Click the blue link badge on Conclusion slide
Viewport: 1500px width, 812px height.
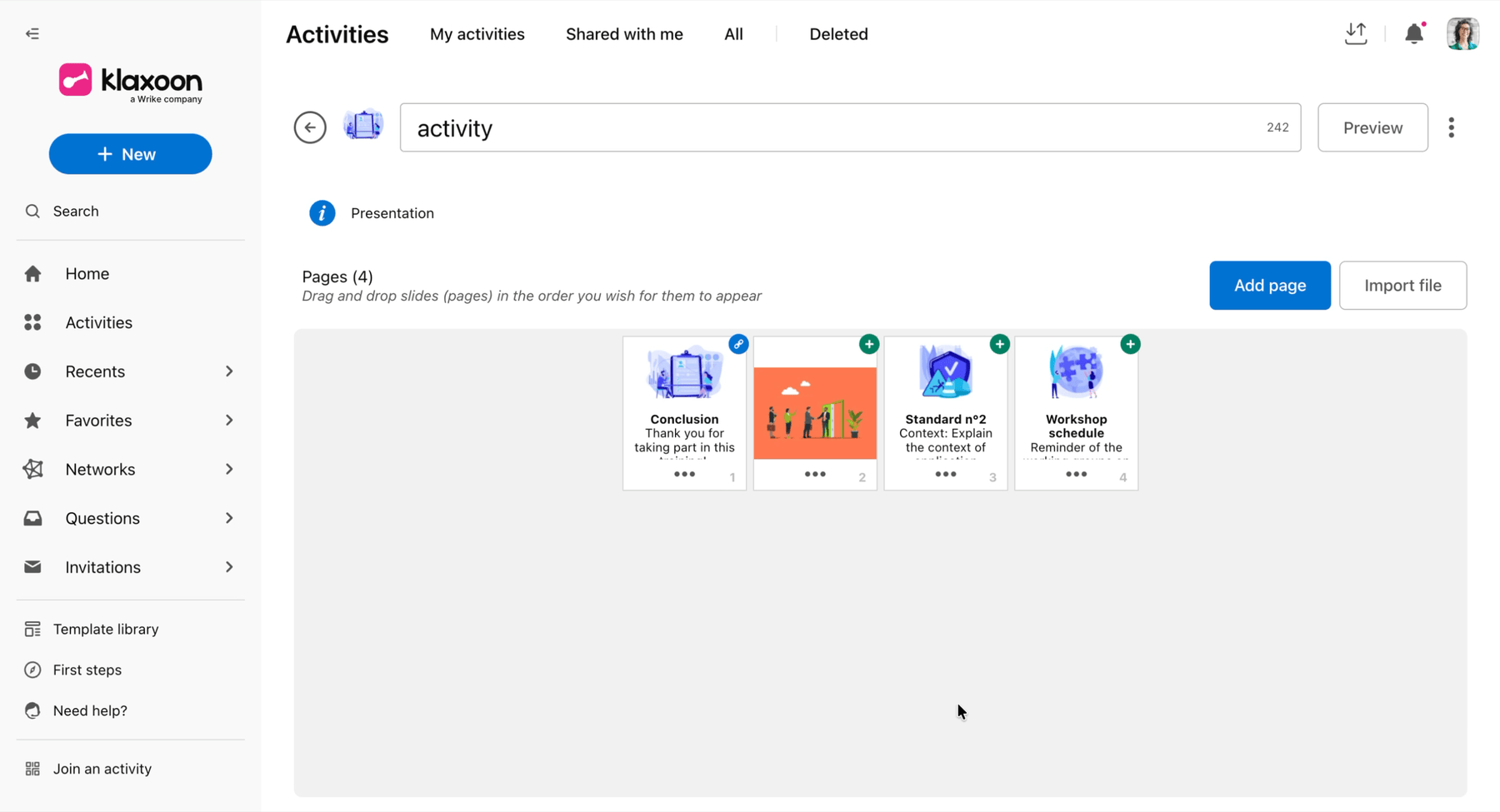click(x=738, y=344)
